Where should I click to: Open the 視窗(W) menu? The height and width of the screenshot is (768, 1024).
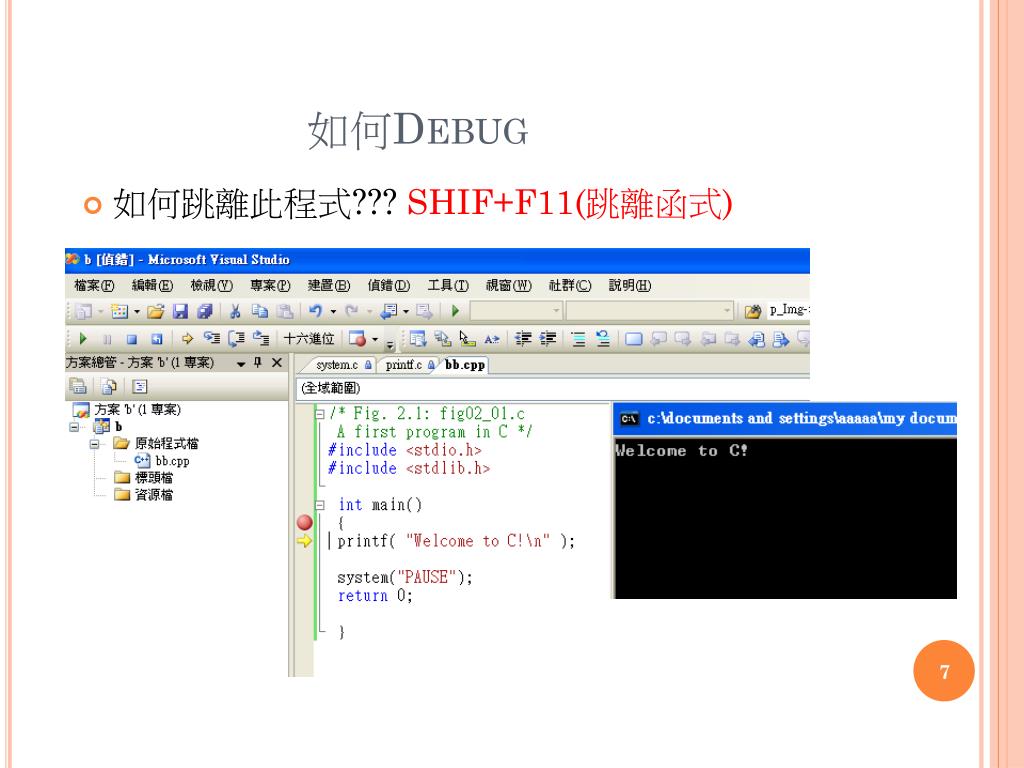click(509, 285)
